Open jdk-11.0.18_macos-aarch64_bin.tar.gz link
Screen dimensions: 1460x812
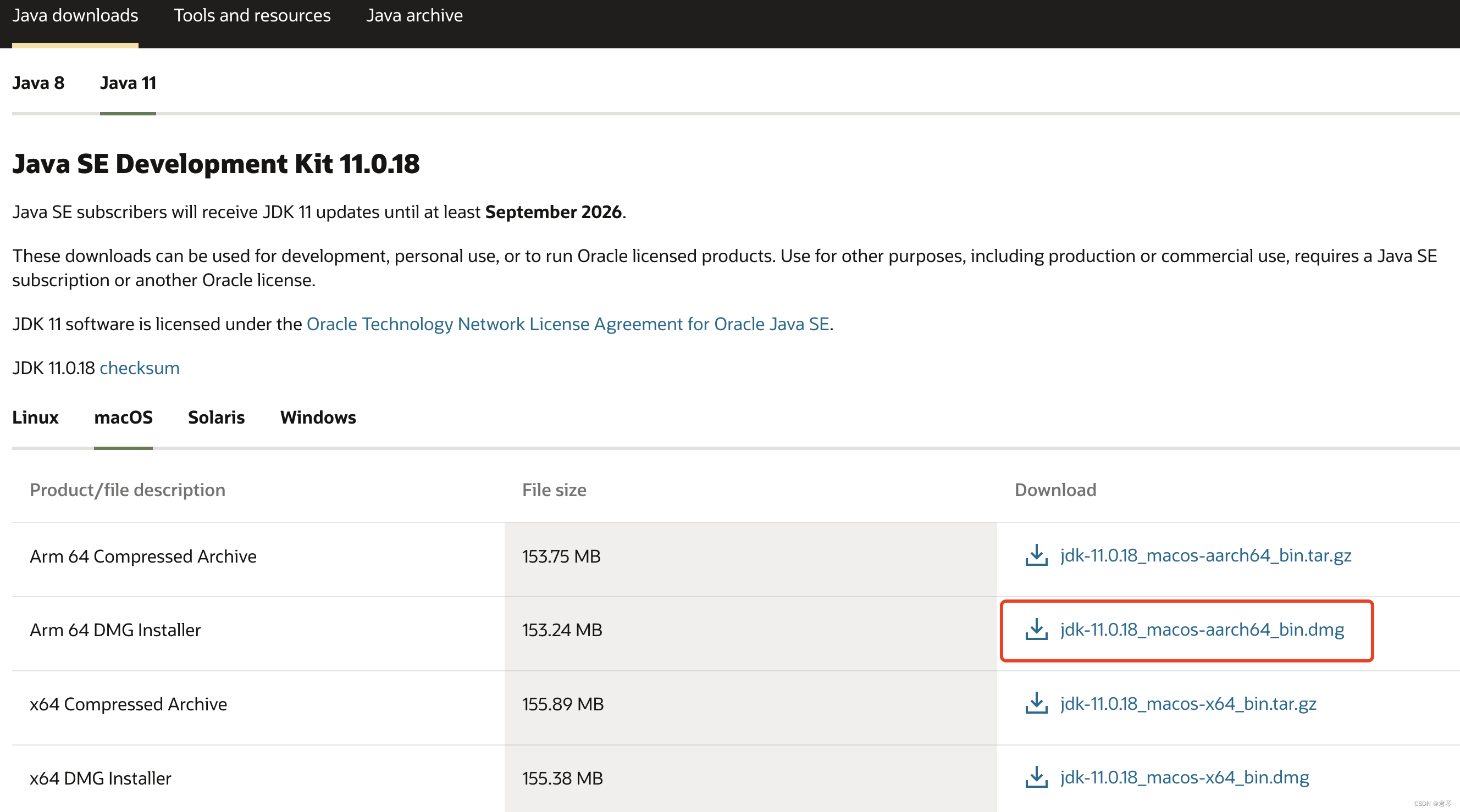point(1205,555)
